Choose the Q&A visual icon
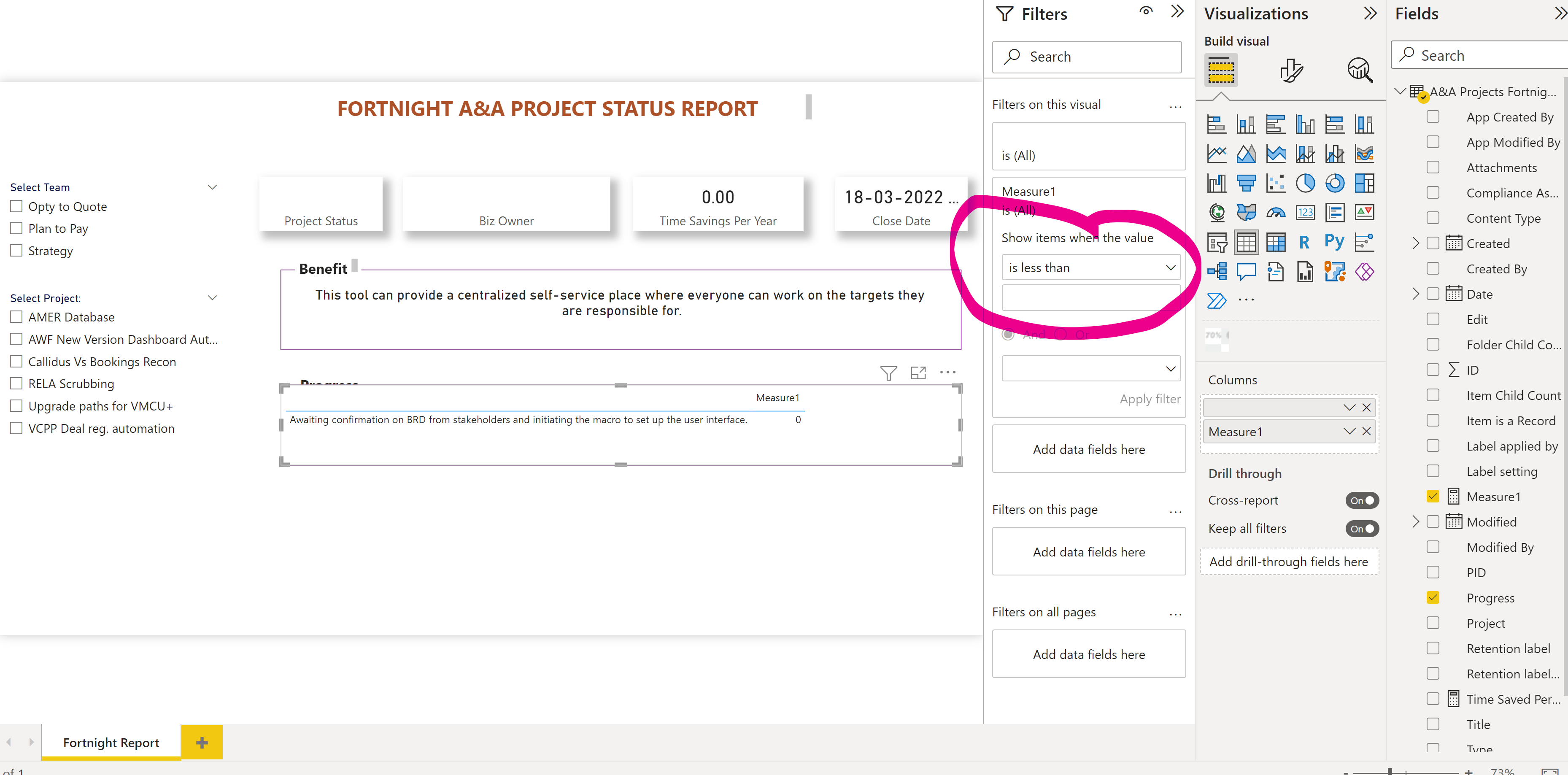Viewport: 1568px width, 775px height. tap(1246, 272)
